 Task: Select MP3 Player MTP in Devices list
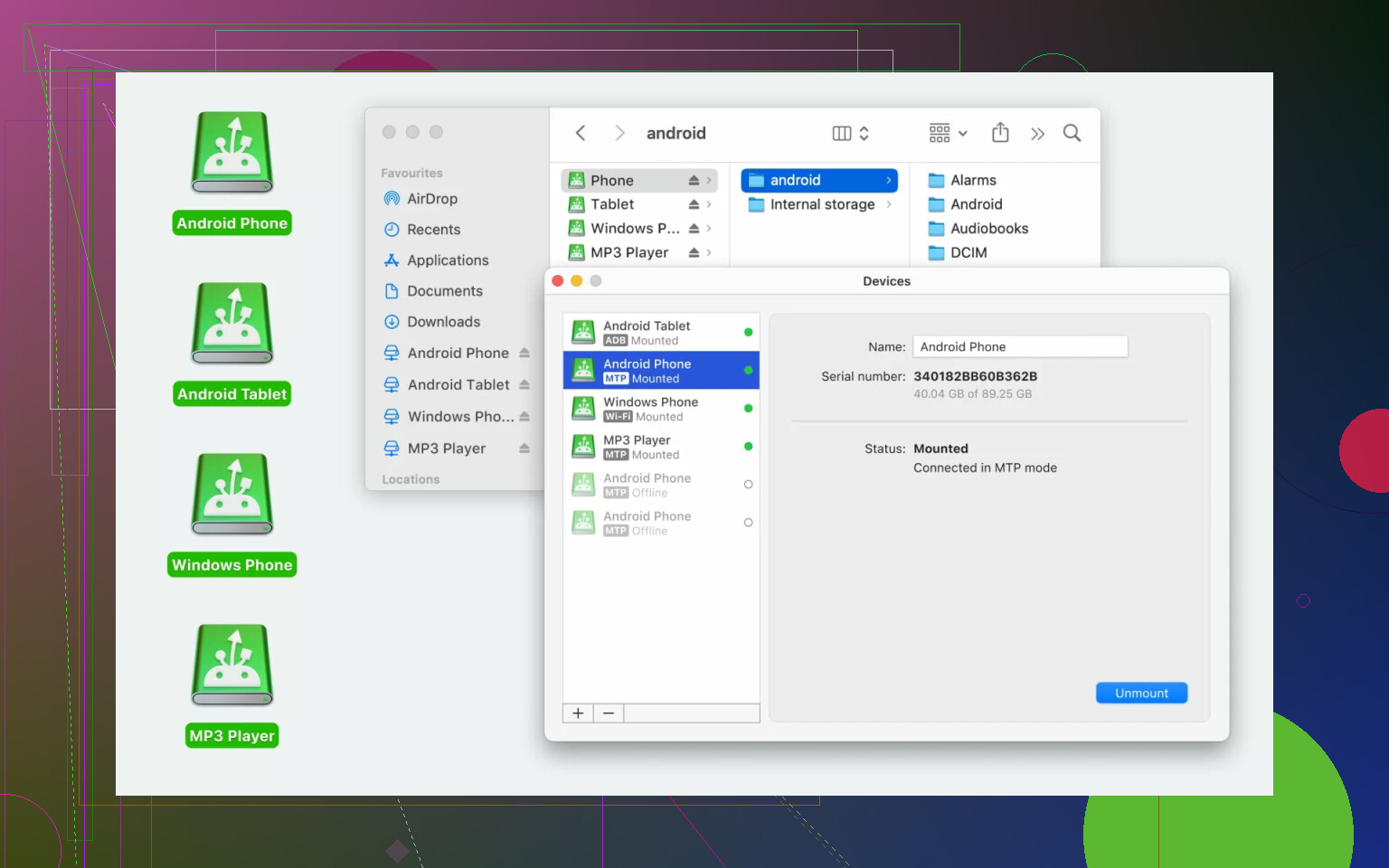tap(661, 446)
